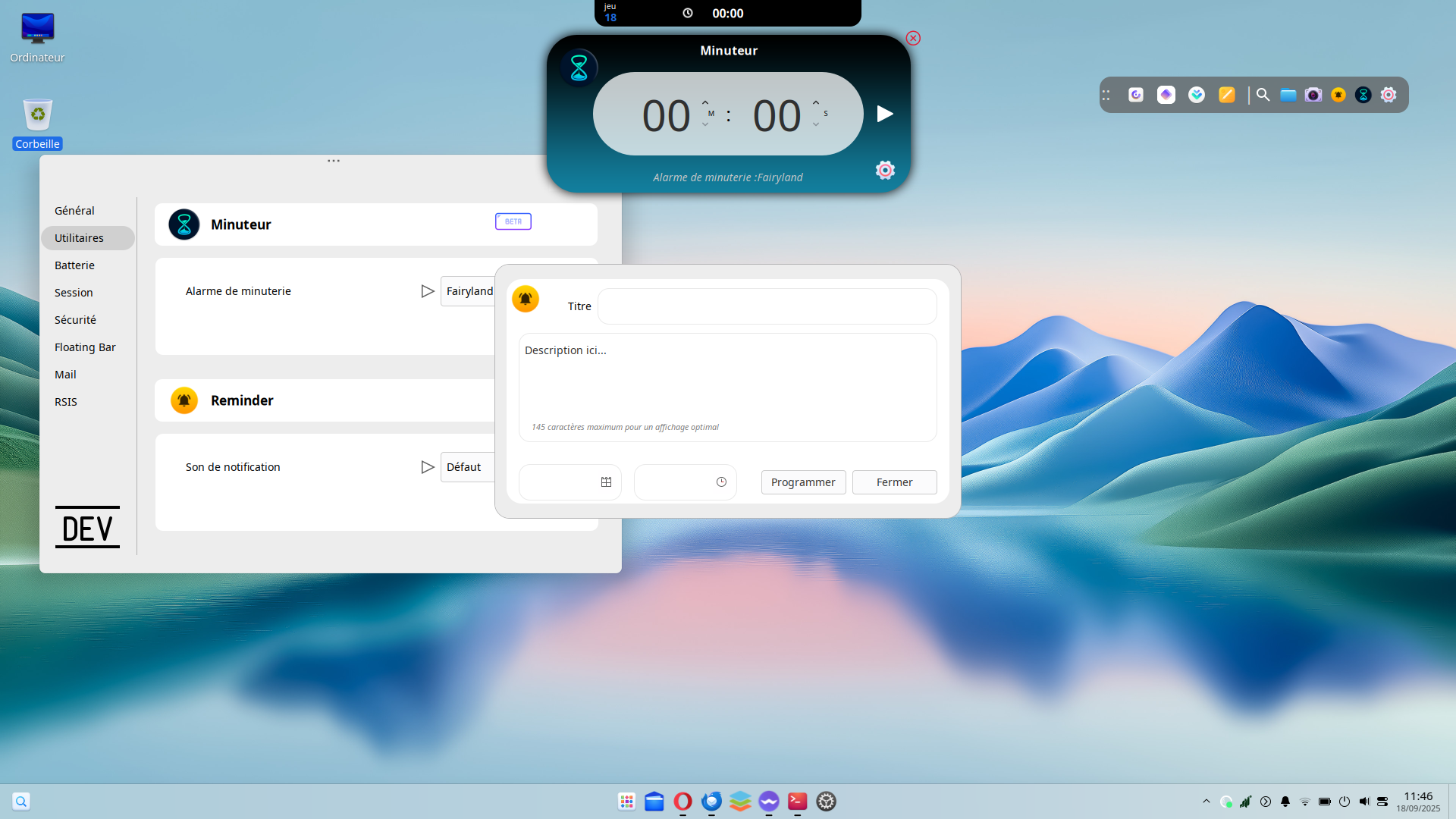Increase minutes with up chevron in timer
The image size is (1456, 819).
coord(705,102)
